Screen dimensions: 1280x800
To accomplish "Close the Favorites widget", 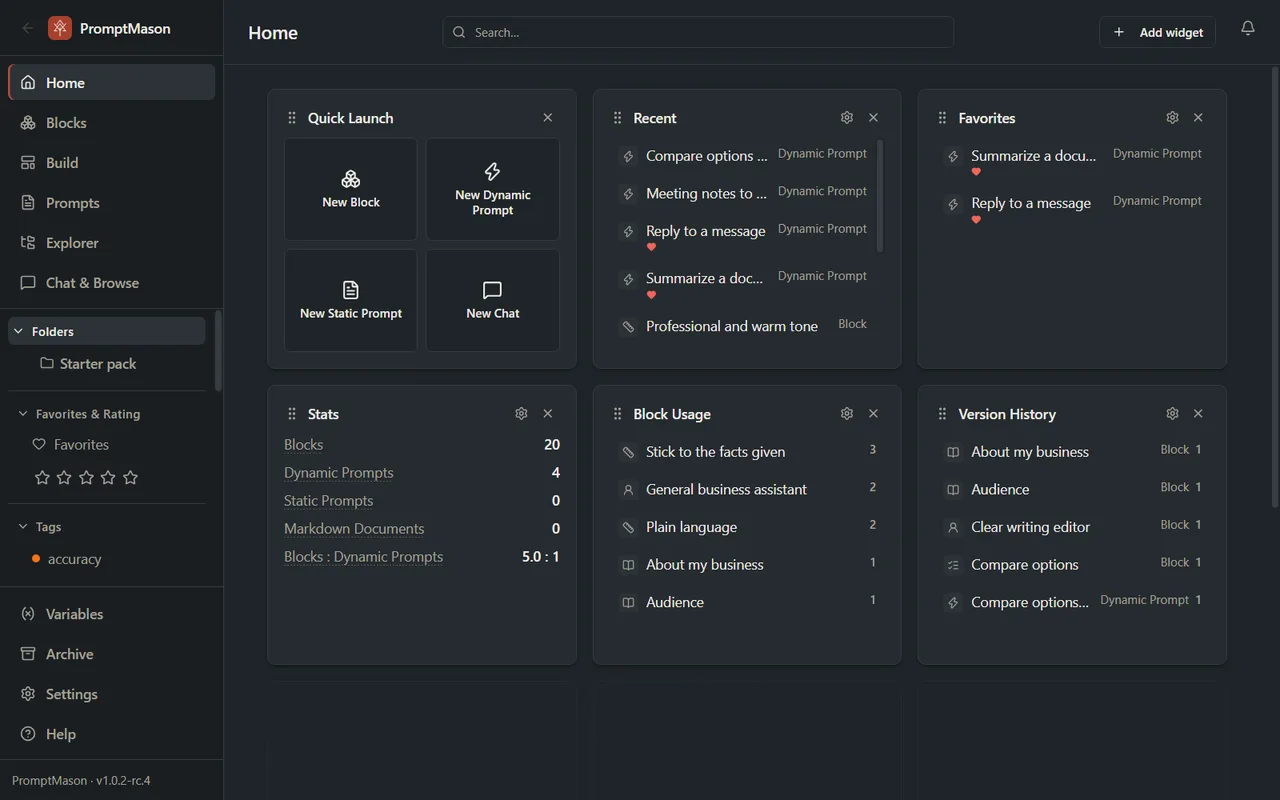I will click(1198, 118).
